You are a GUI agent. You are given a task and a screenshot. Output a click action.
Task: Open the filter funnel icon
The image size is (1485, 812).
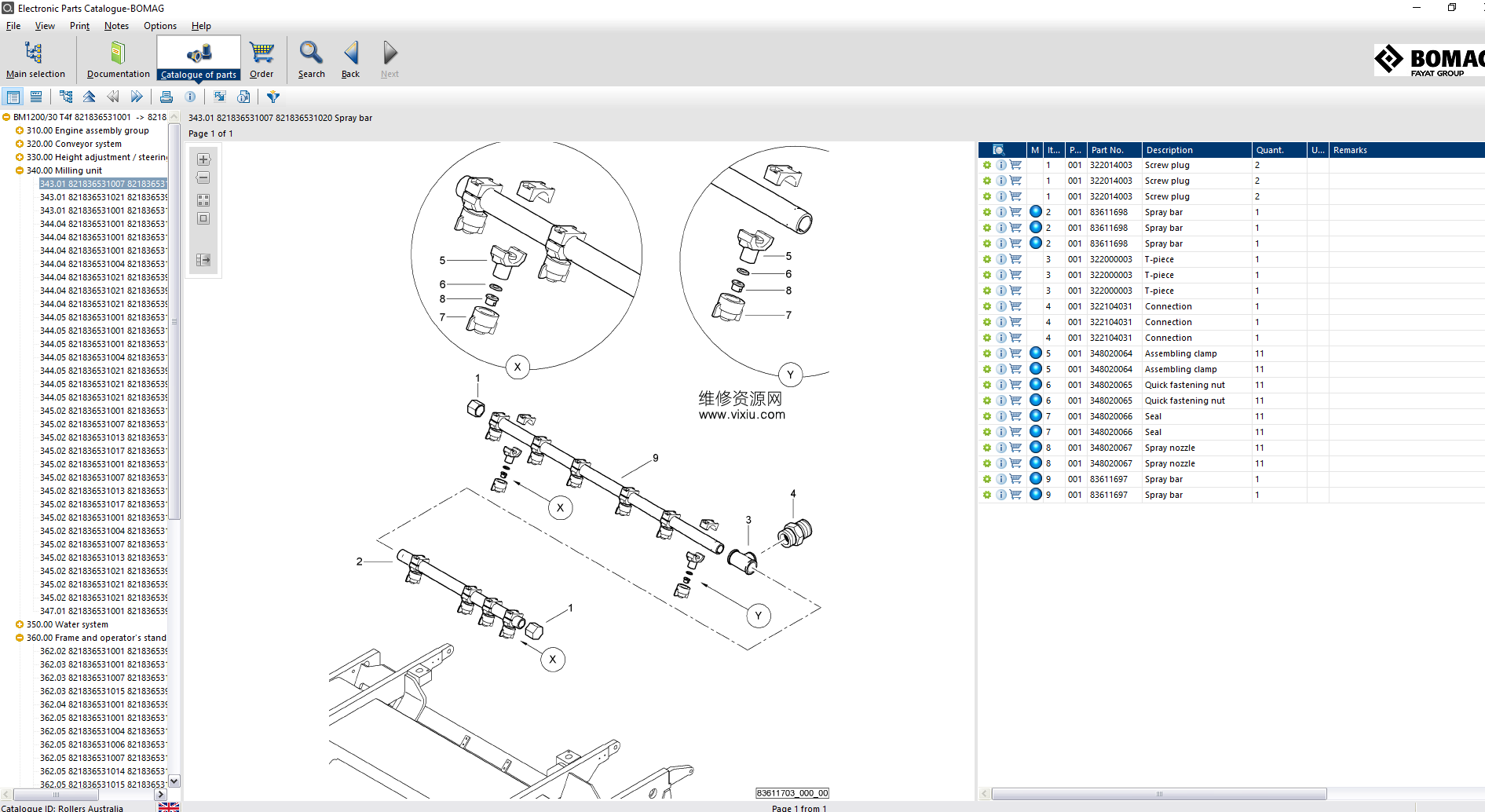[x=273, y=97]
